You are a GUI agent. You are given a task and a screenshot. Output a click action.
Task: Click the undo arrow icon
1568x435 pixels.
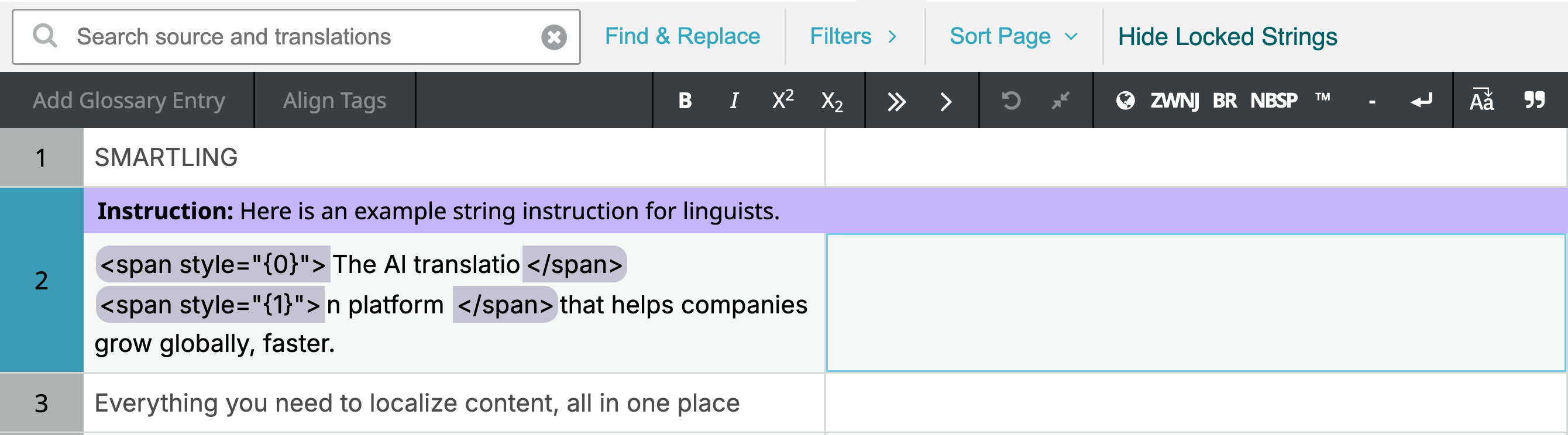click(1010, 101)
